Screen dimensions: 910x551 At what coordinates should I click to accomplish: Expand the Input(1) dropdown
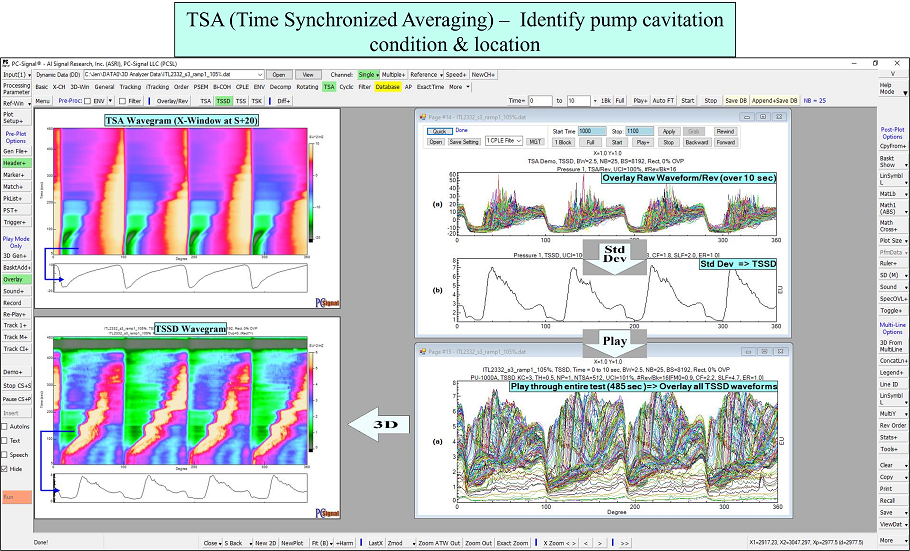pyautogui.click(x=16, y=74)
